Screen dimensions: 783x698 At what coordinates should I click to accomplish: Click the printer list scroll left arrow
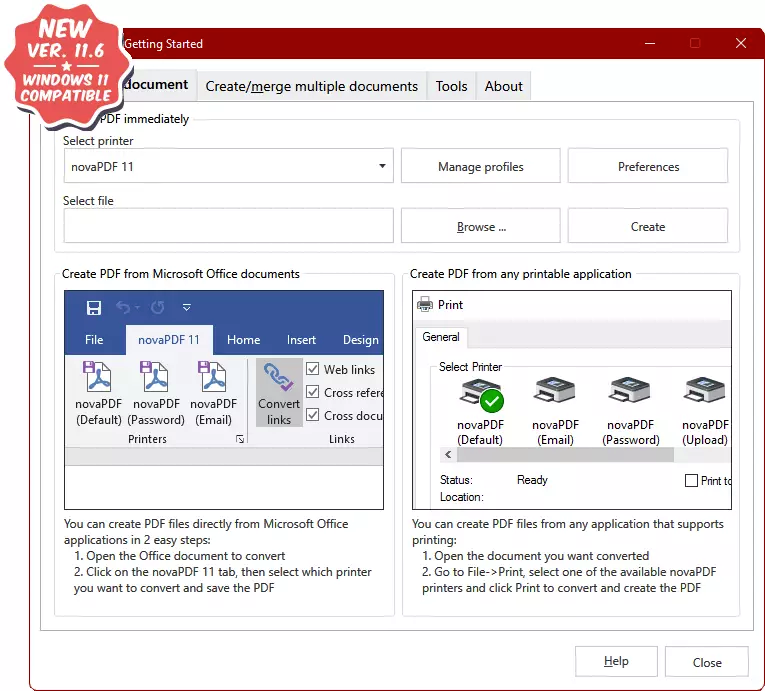pyautogui.click(x=448, y=455)
